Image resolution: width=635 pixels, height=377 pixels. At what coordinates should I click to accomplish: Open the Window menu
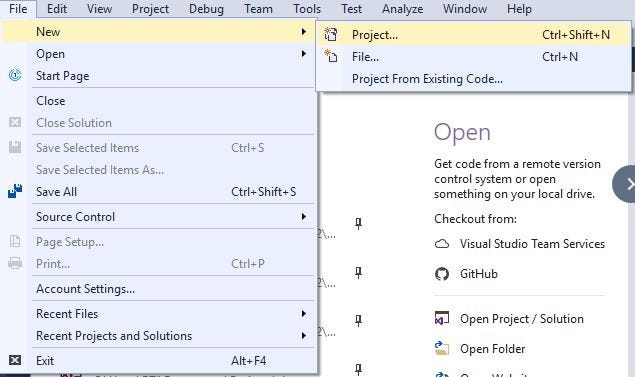(465, 9)
